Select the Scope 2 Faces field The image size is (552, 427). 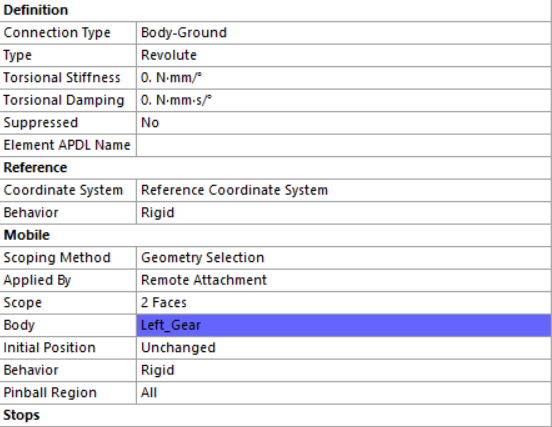tap(344, 303)
